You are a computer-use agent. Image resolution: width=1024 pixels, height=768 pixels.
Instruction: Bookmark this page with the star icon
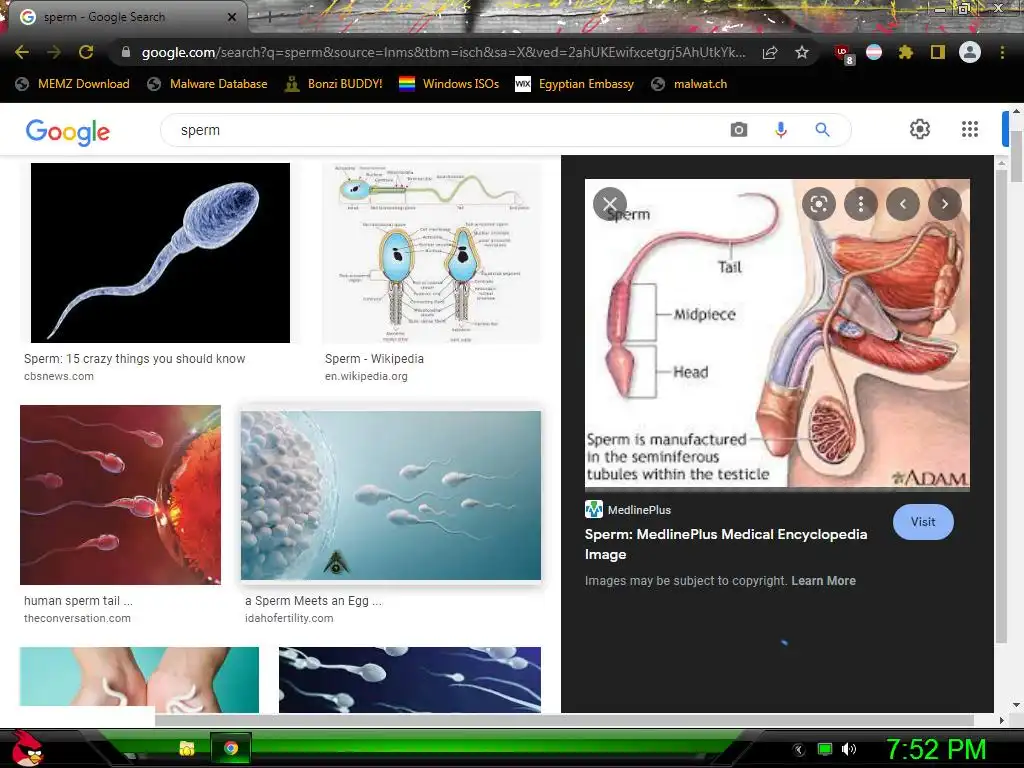pos(802,52)
